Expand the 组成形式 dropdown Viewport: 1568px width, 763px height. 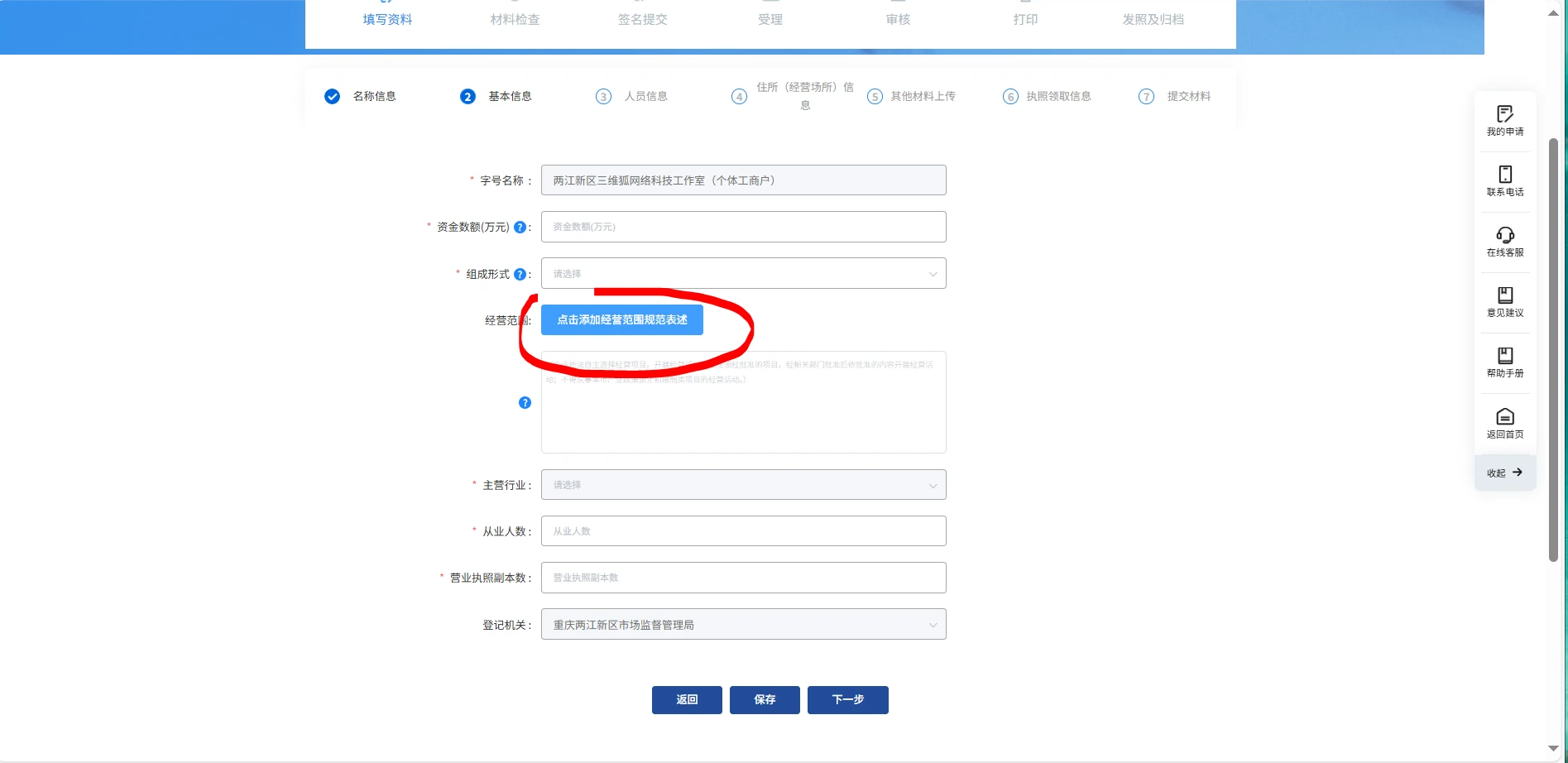(743, 274)
